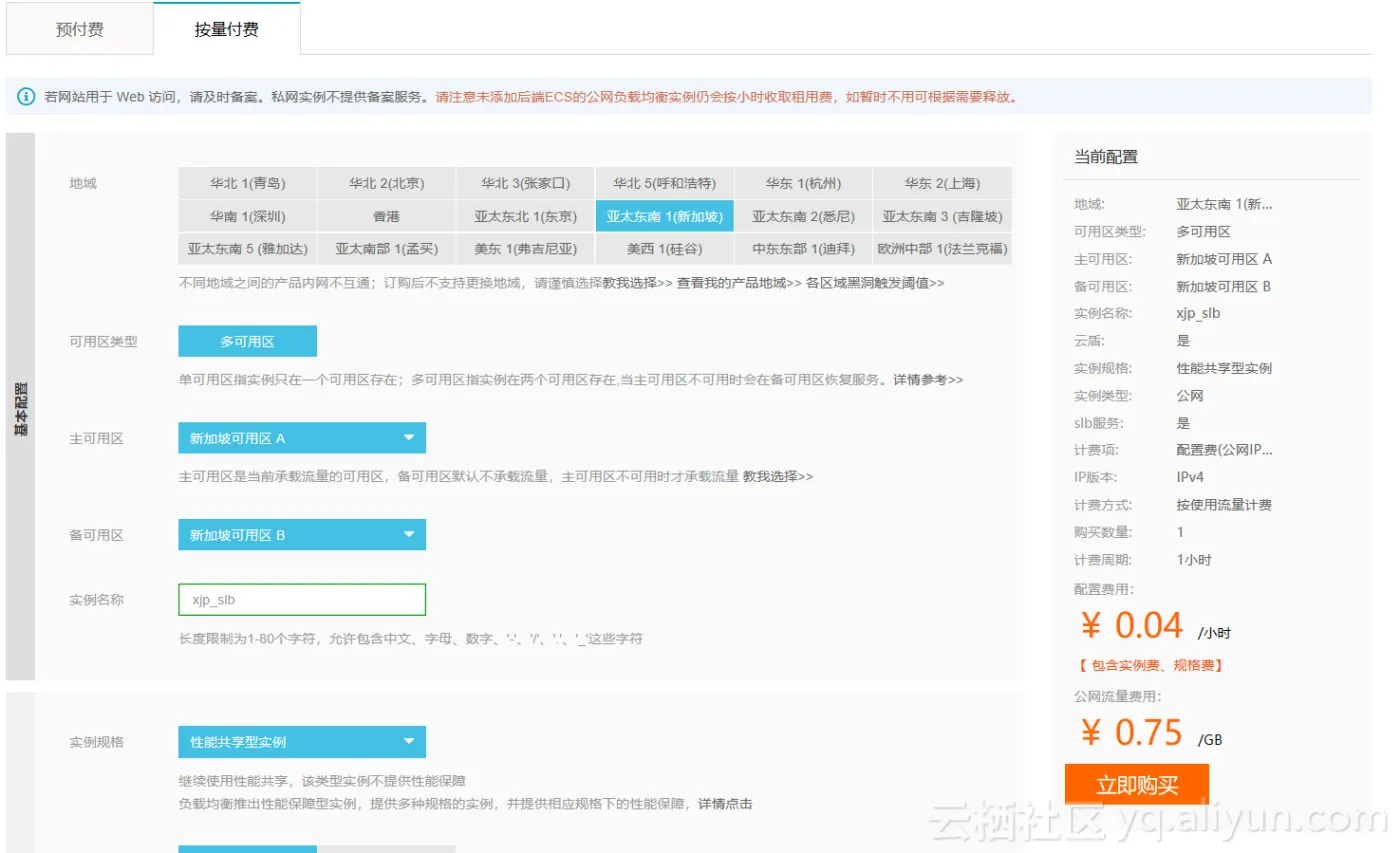Choose region 华东 2(上海)
1400x853 pixels.
pyautogui.click(x=943, y=183)
